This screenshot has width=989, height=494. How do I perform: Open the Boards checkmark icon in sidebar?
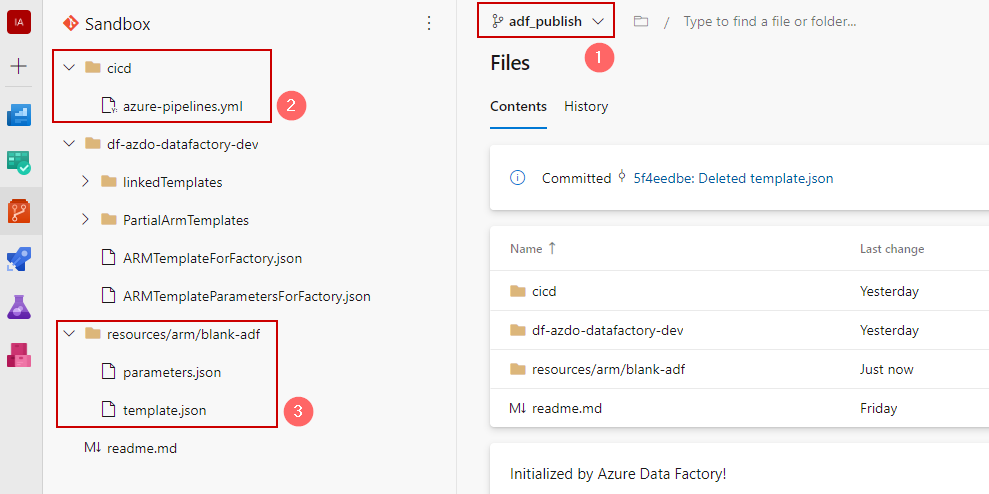click(x=19, y=162)
